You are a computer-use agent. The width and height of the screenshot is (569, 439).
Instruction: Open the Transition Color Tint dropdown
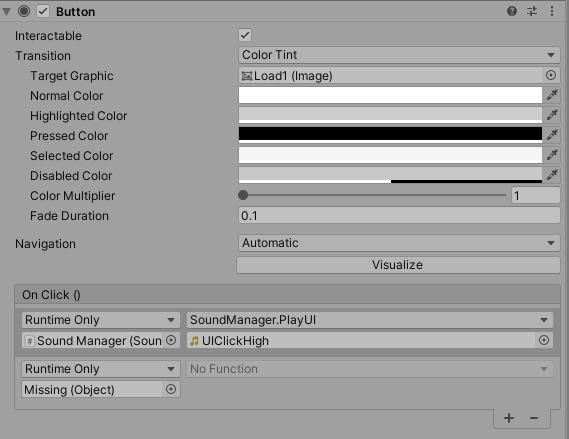(399, 55)
